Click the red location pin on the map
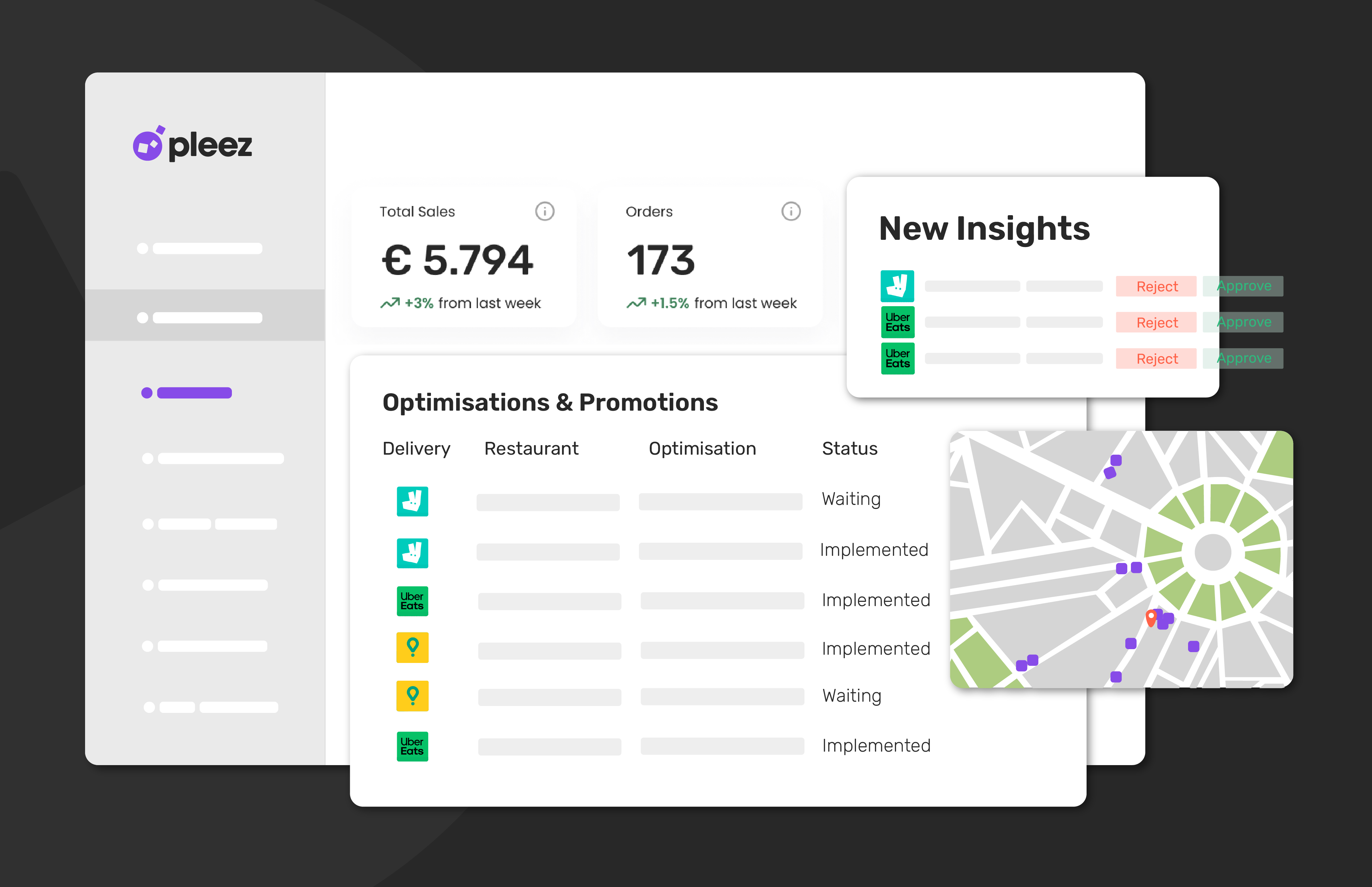 pyautogui.click(x=1151, y=618)
